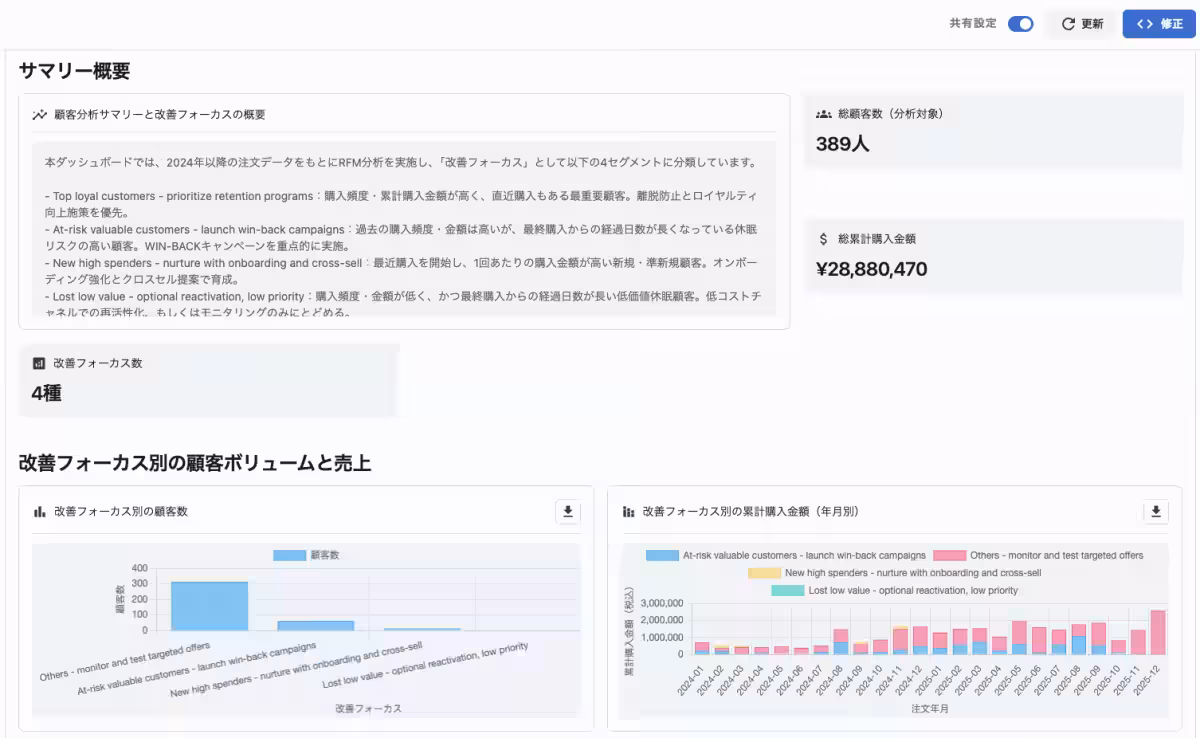Click the bar chart icon beside 改善フォーカス別の顧客数
The image size is (1200, 738).
click(40, 511)
